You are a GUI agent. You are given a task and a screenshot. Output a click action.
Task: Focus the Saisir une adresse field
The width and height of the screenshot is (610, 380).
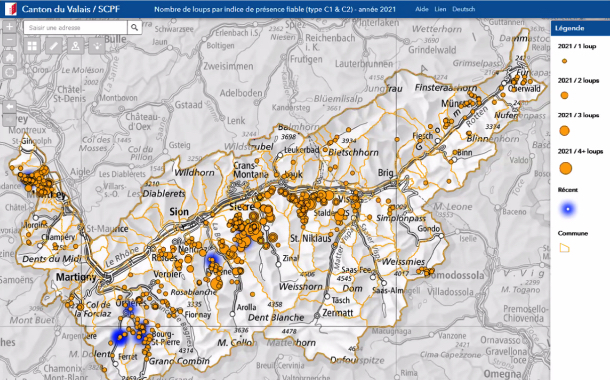click(75, 28)
